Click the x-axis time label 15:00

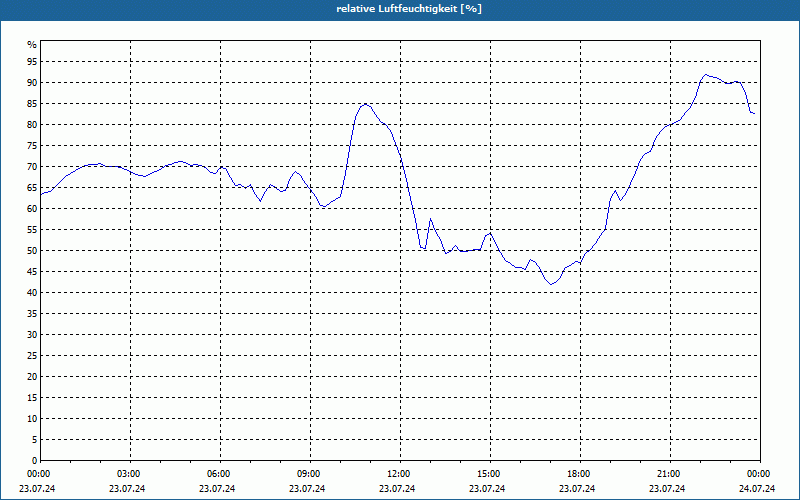(491, 474)
